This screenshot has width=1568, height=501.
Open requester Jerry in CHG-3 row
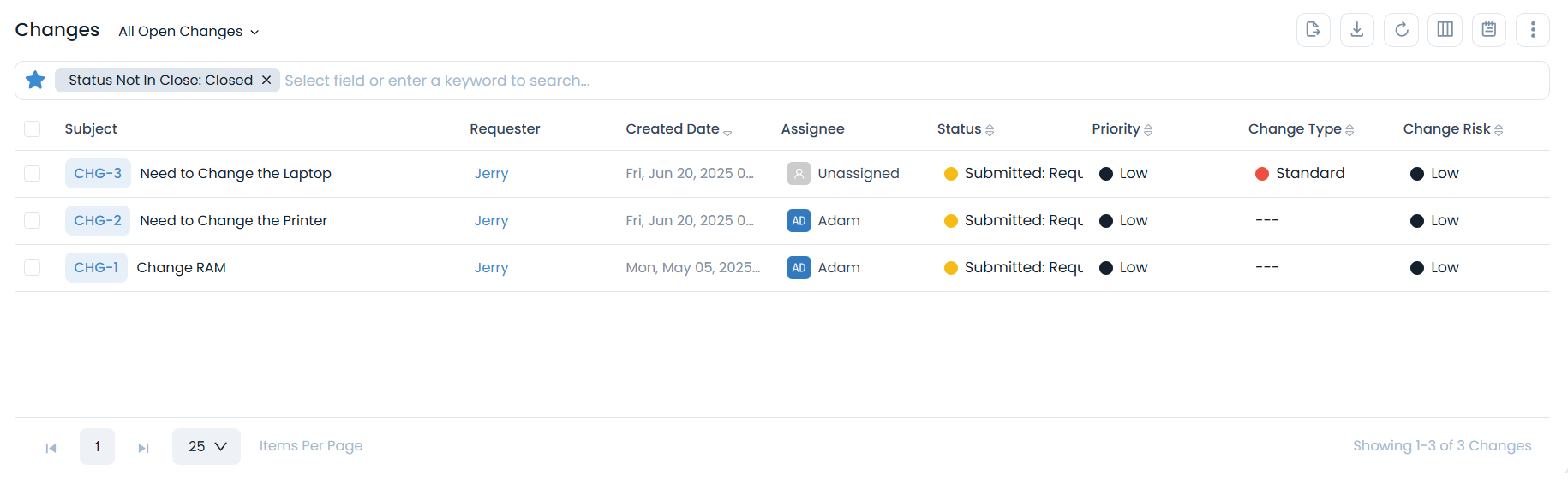491,174
